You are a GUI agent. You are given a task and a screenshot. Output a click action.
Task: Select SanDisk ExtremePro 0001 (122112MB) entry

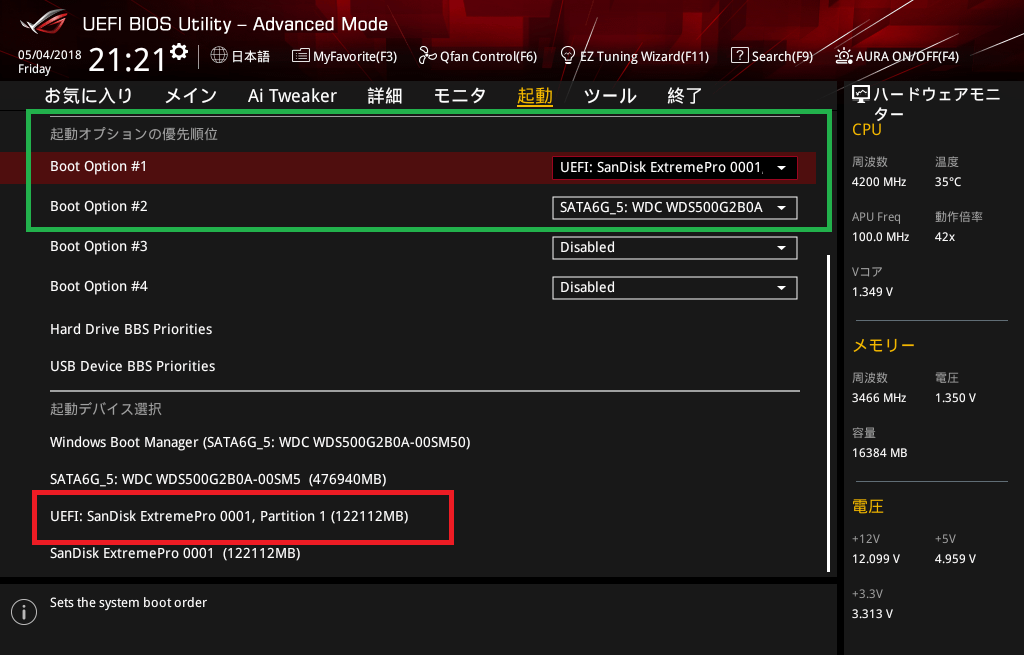(175, 553)
